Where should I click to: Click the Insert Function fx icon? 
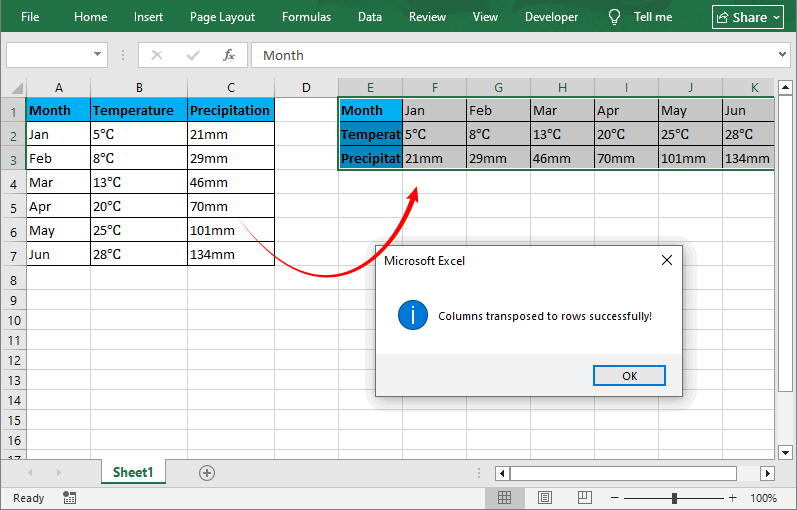pyautogui.click(x=229, y=55)
